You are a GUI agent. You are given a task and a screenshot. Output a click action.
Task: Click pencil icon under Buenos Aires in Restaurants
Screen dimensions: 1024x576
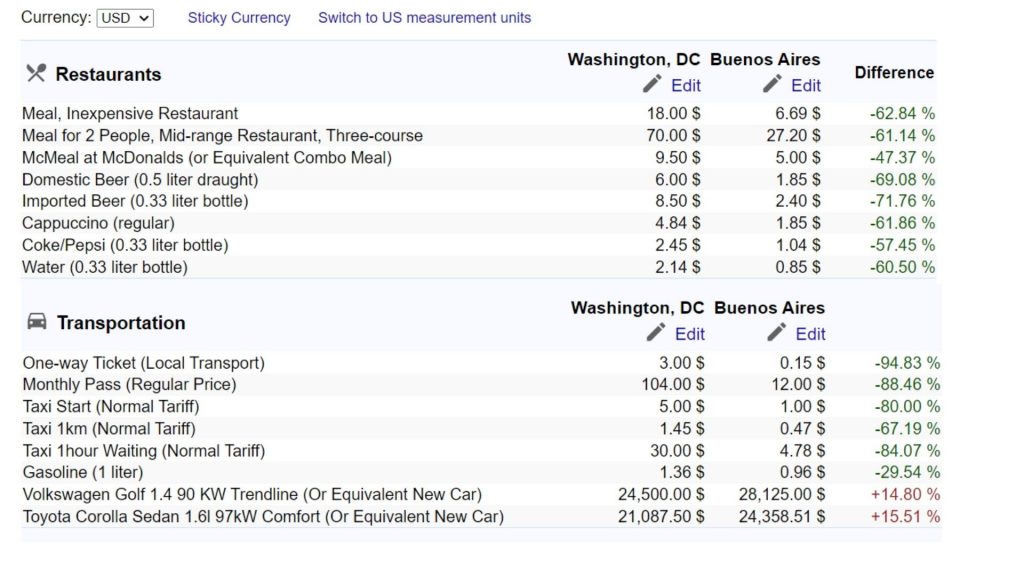[x=773, y=84]
